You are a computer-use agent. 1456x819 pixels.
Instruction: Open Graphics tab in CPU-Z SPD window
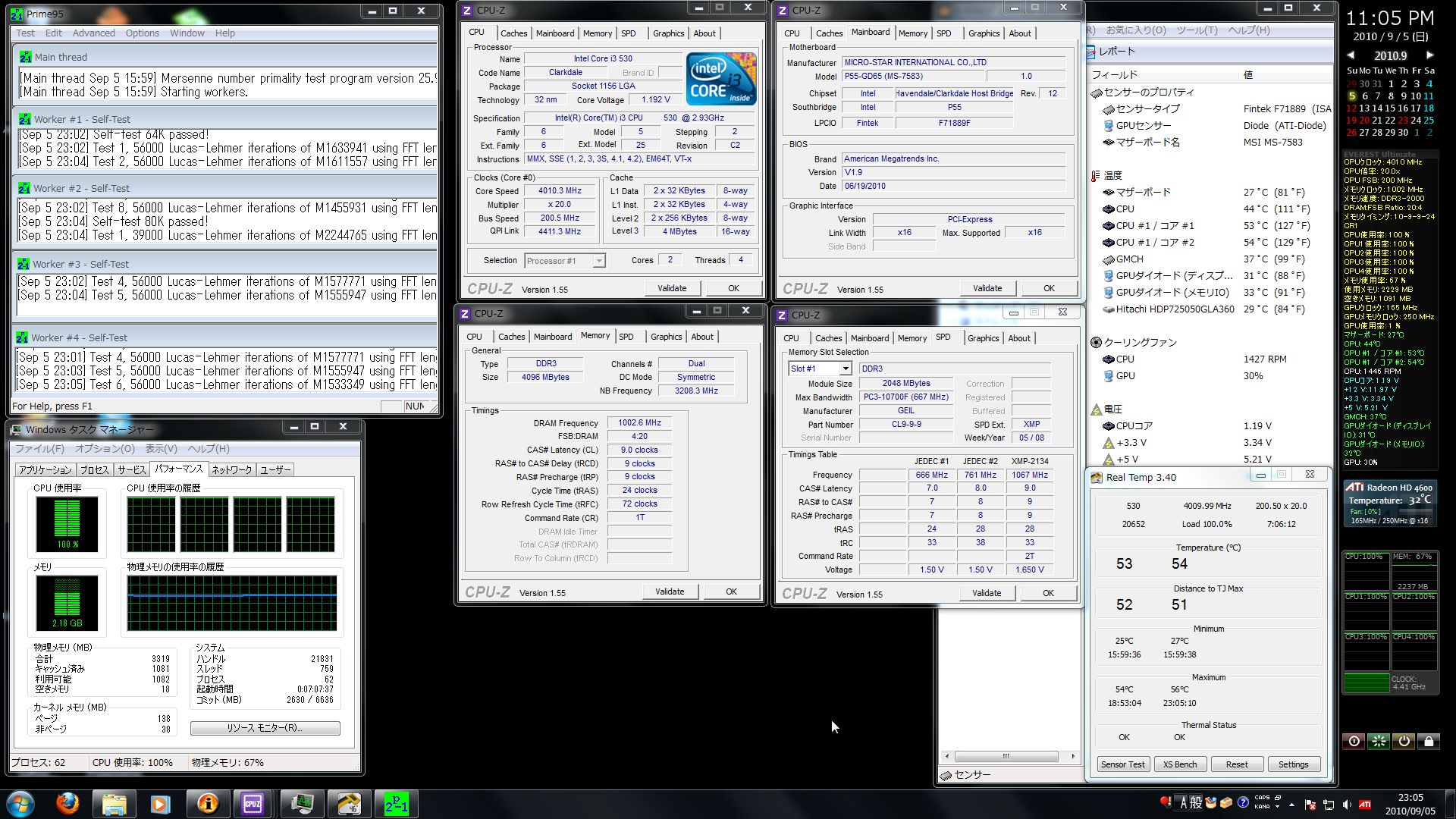point(984,338)
